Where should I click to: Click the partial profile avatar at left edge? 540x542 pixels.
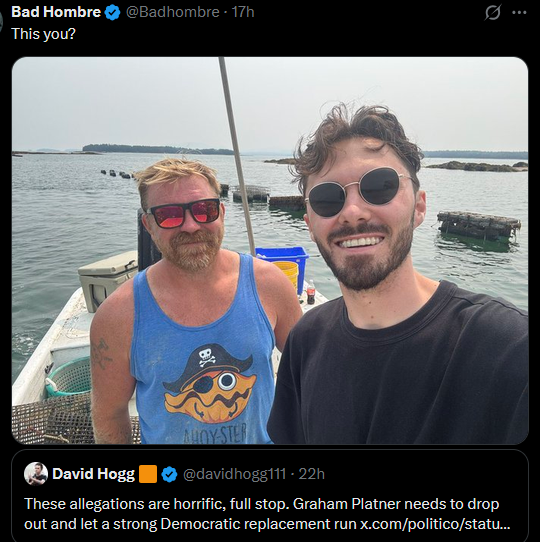pyautogui.click(x=1, y=23)
